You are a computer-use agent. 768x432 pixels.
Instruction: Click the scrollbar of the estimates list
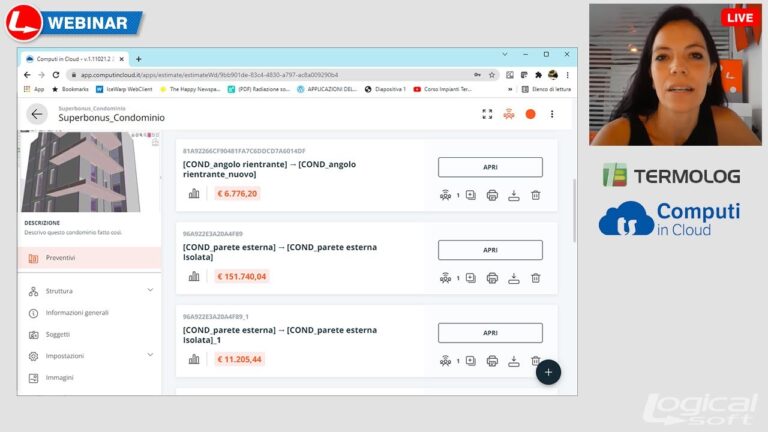[x=575, y=211]
